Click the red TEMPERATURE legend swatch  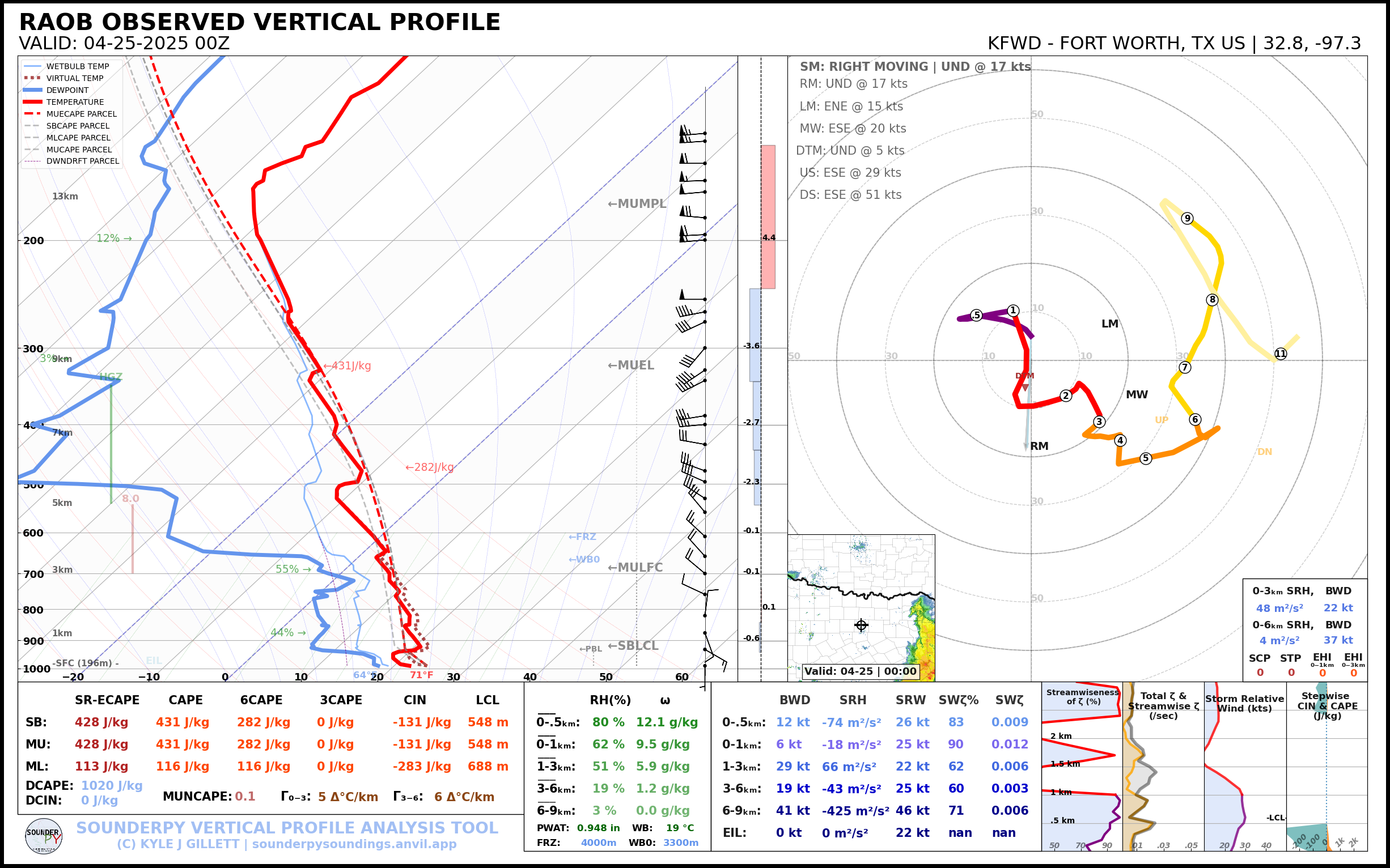click(32, 102)
